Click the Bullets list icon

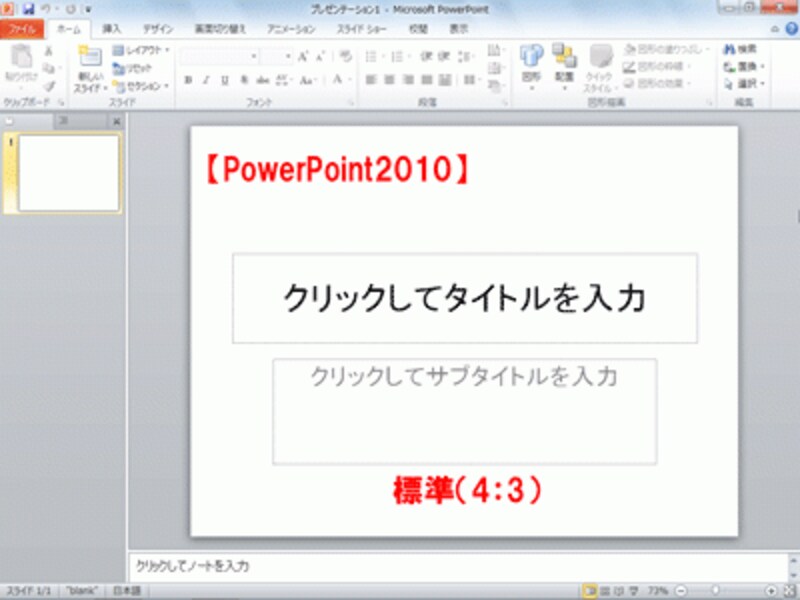pos(371,56)
